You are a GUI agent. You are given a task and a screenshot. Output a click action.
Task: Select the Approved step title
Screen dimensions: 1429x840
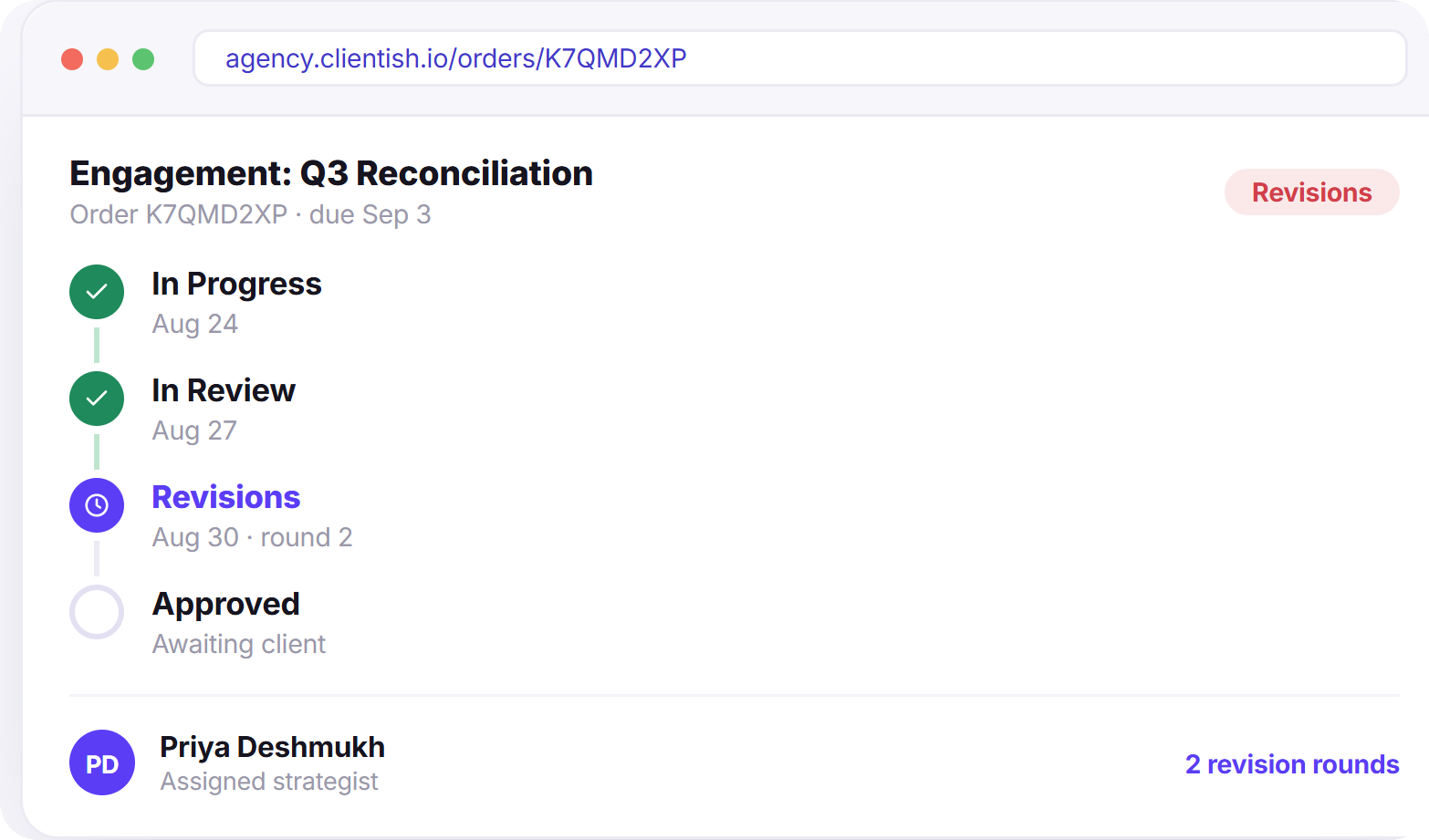click(x=226, y=605)
